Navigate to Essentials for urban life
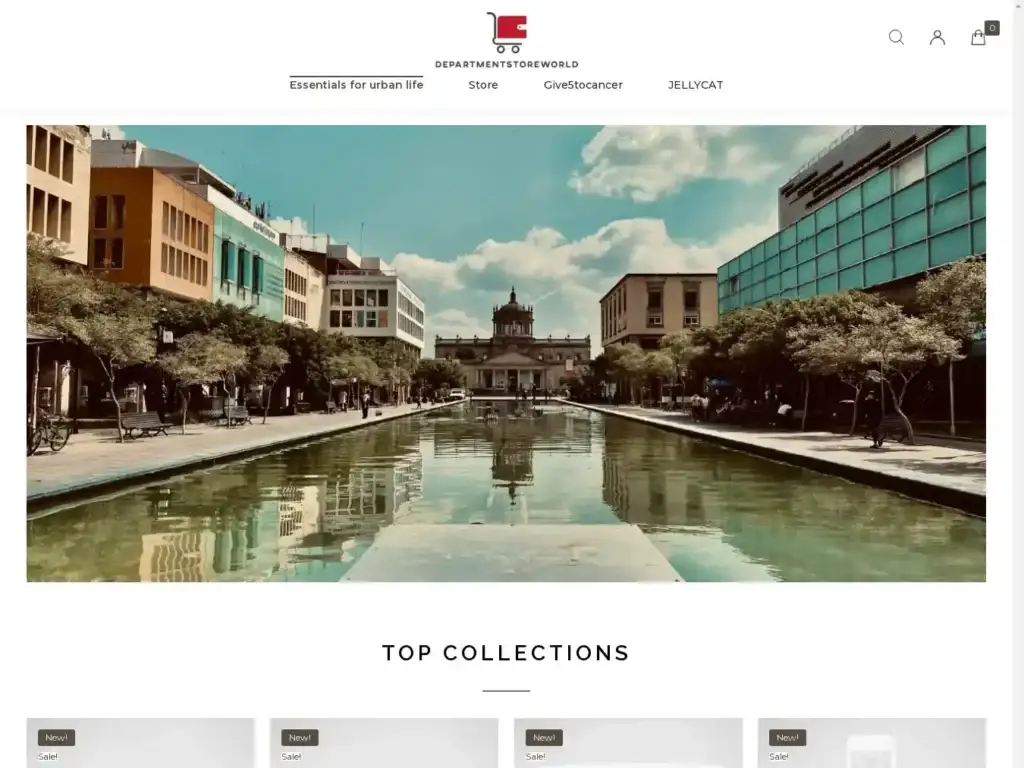The image size is (1024, 768). pos(355,85)
